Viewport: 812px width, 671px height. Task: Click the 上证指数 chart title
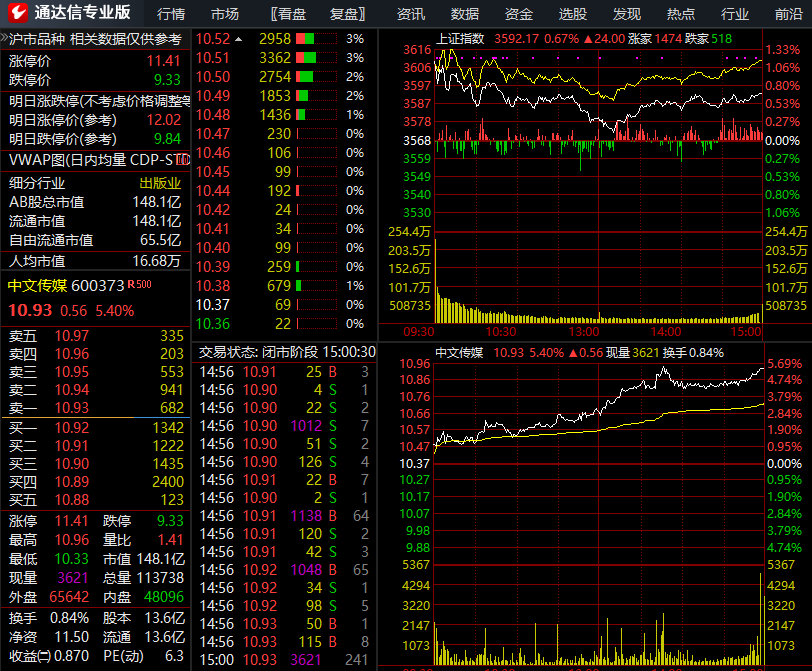pyautogui.click(x=460, y=39)
